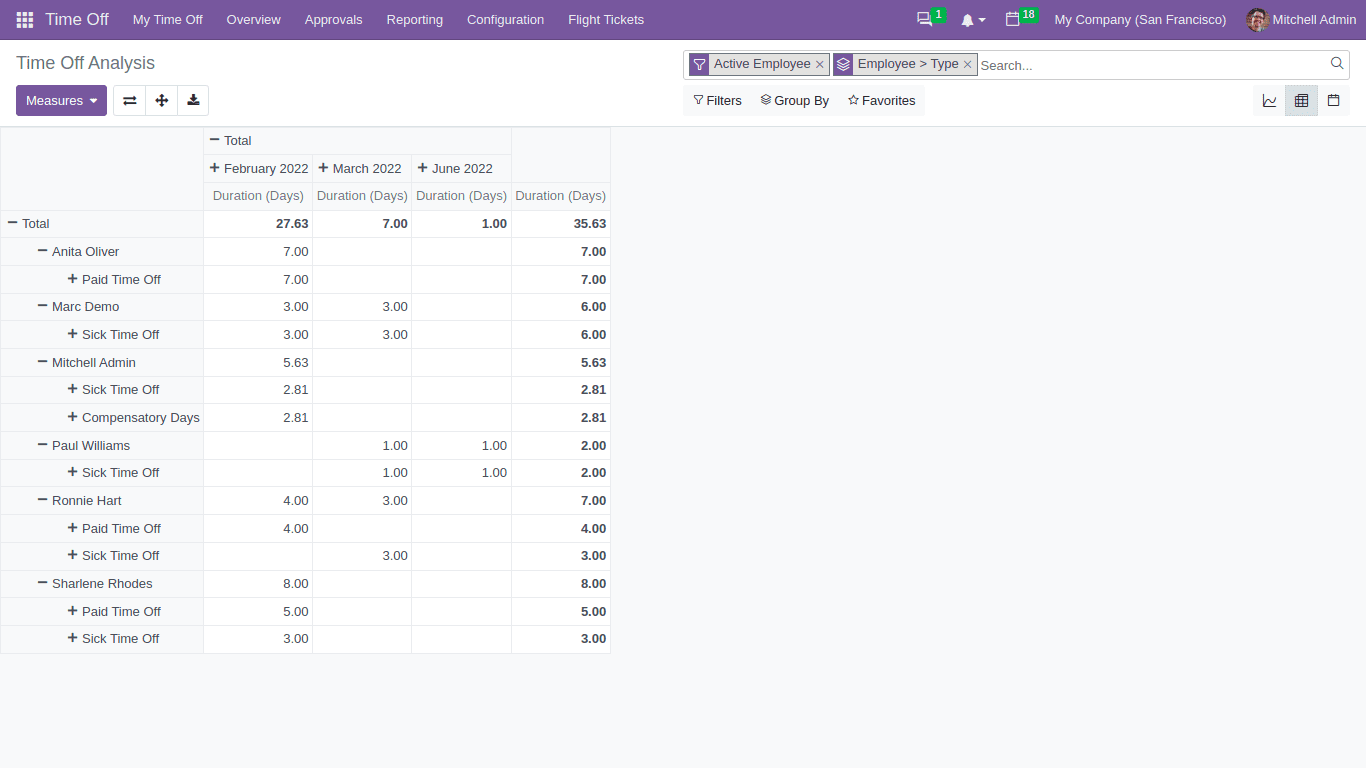This screenshot has height=768, width=1366.
Task: Open the apps menu grid
Action: [24, 19]
